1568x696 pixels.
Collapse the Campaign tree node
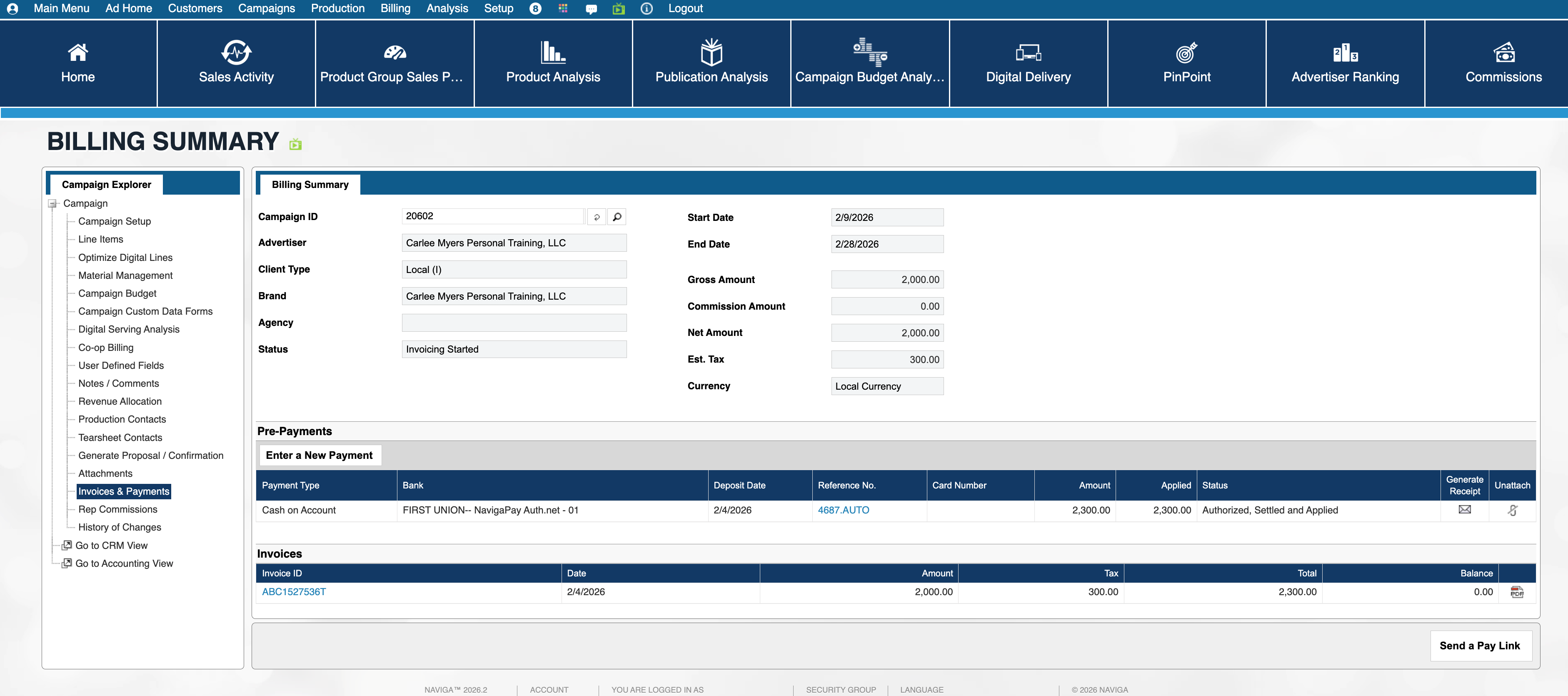[x=53, y=203]
